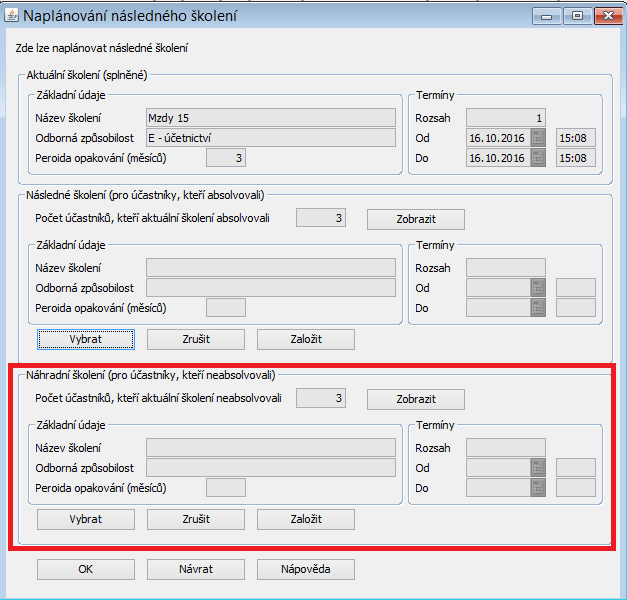
Task: Click Založit in the Následné školení section
Action: (x=305, y=339)
